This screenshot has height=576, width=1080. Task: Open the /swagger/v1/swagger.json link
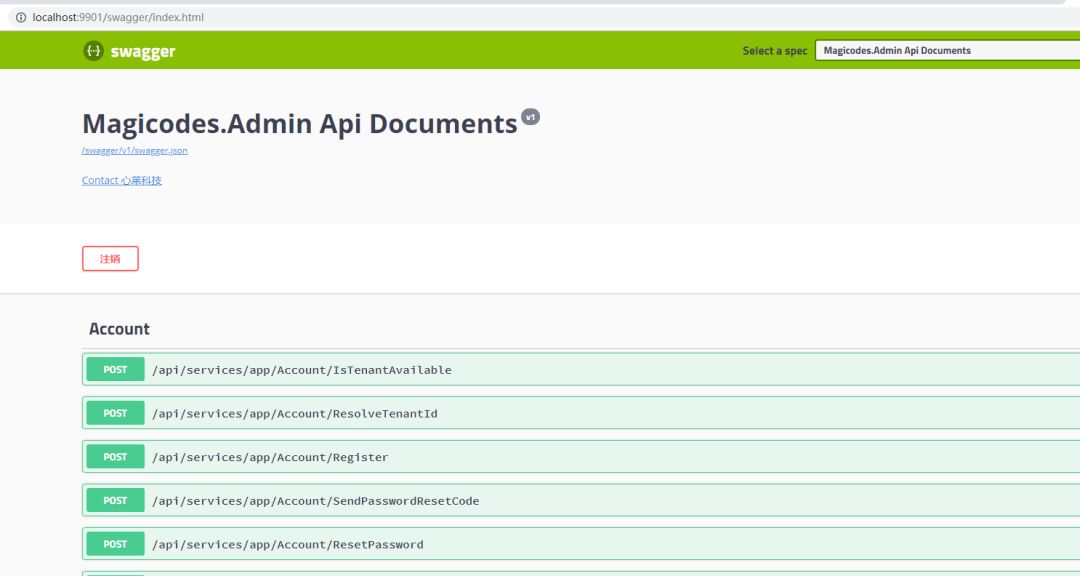134,150
